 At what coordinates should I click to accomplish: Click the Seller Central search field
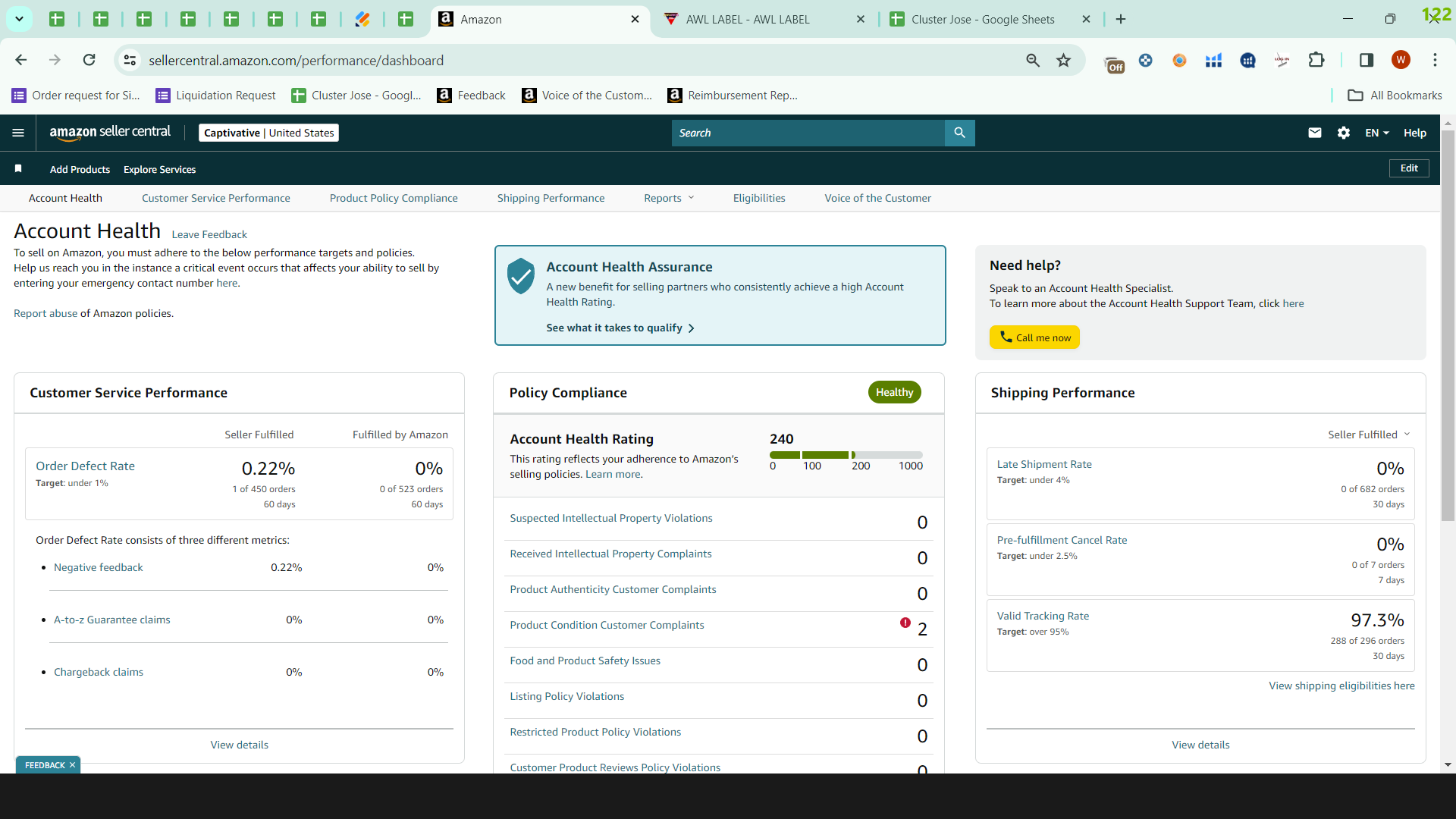808,133
